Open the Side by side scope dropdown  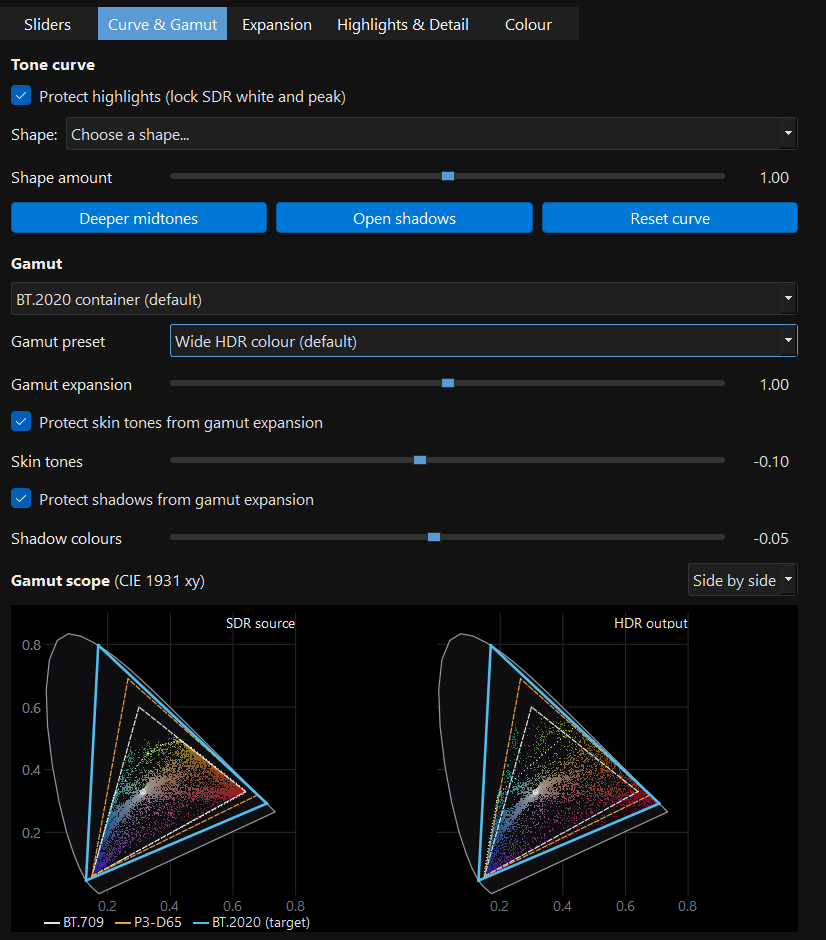coord(743,580)
